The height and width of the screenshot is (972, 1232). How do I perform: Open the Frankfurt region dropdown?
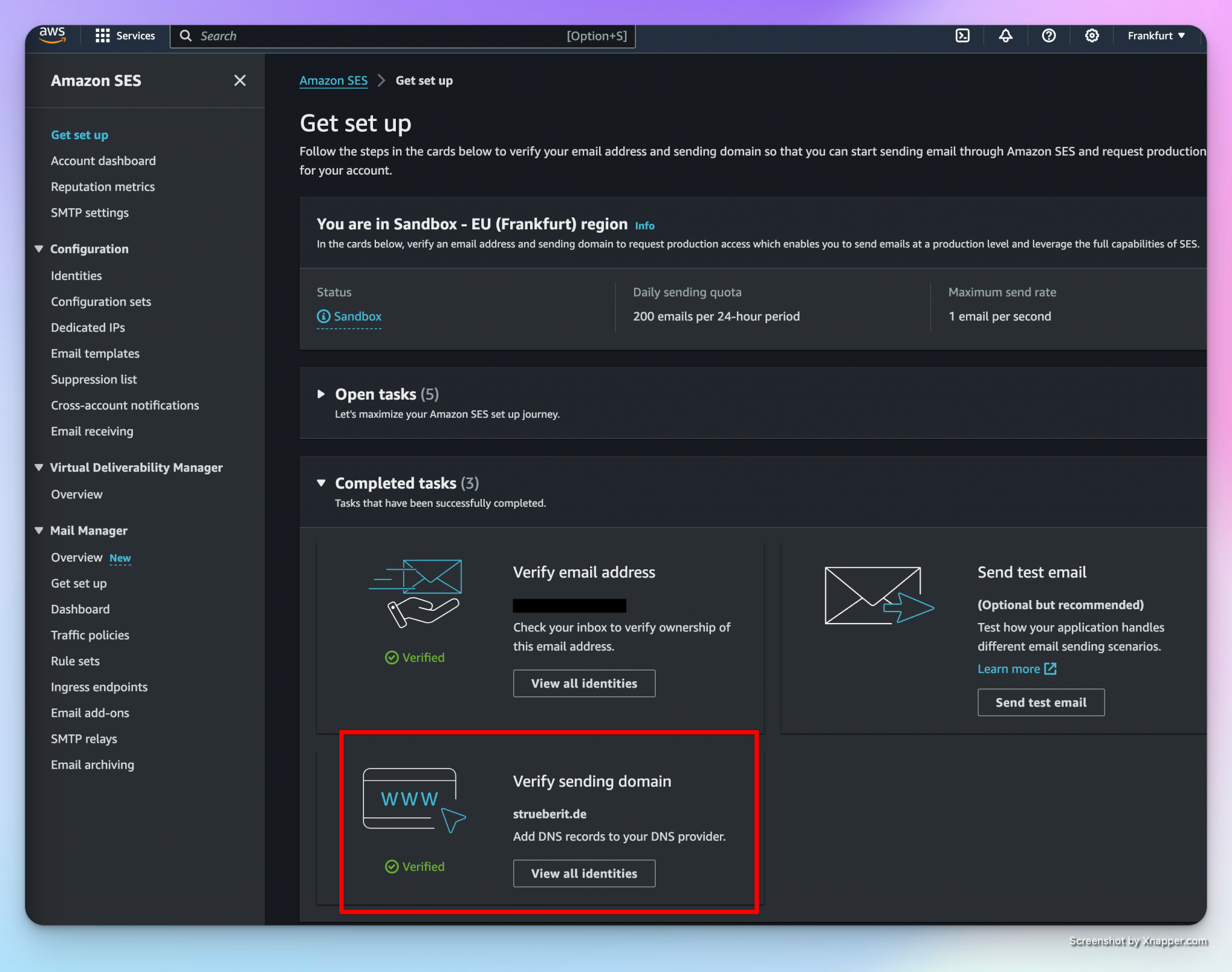click(1156, 36)
